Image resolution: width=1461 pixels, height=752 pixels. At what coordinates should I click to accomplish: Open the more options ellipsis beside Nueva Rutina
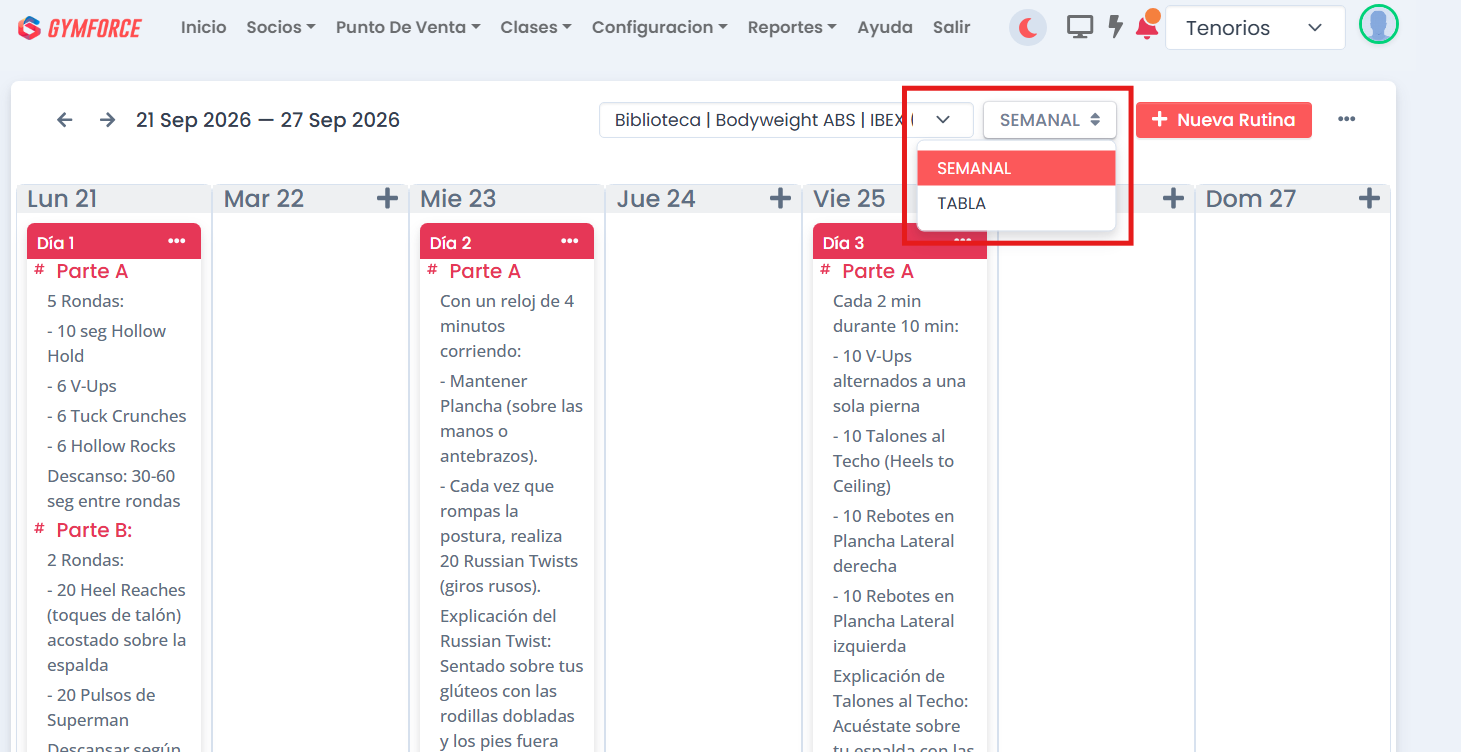[1347, 120]
